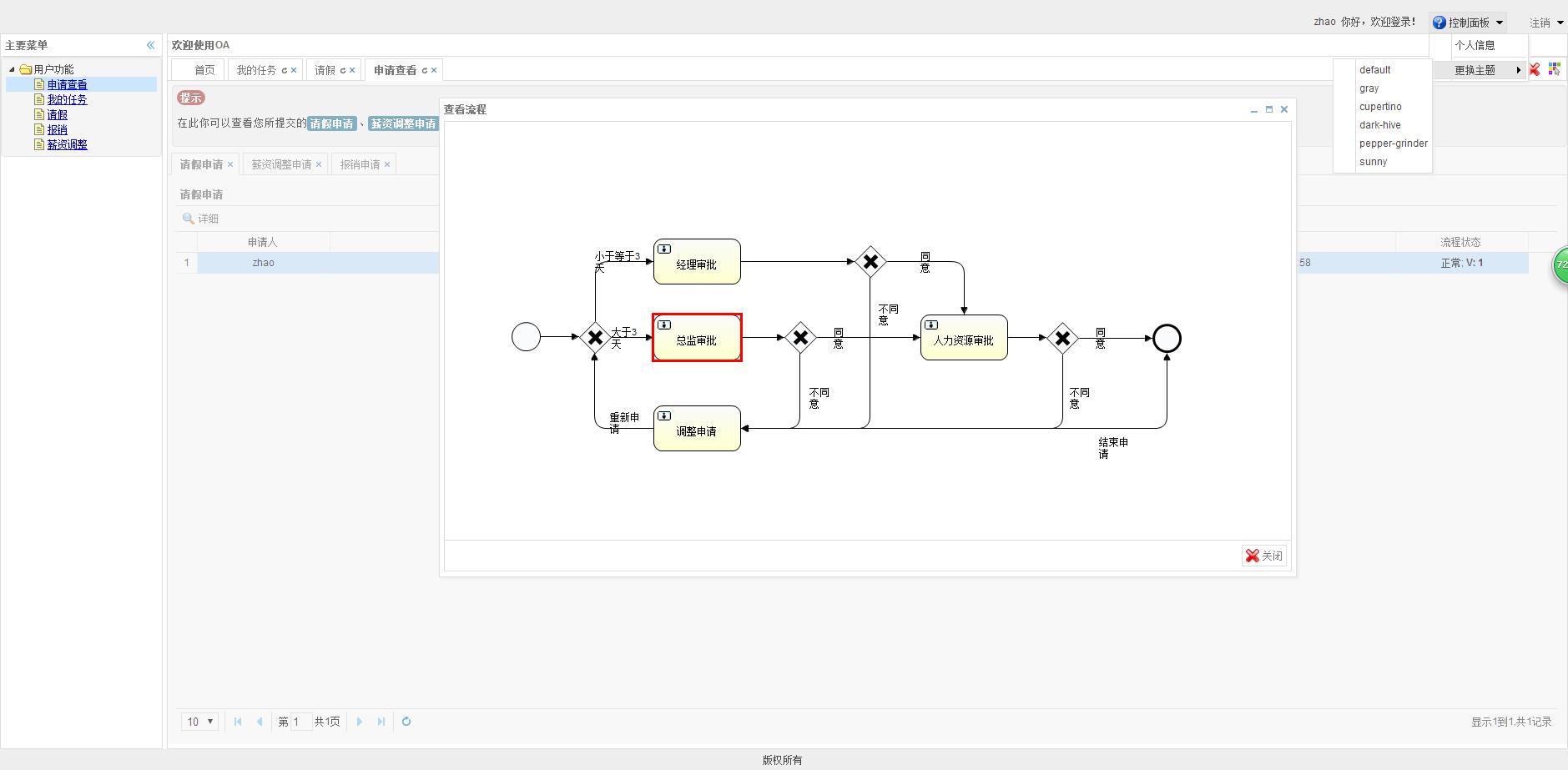1568x770 pixels.
Task: Close the 我的任务 tab
Action: pos(294,71)
